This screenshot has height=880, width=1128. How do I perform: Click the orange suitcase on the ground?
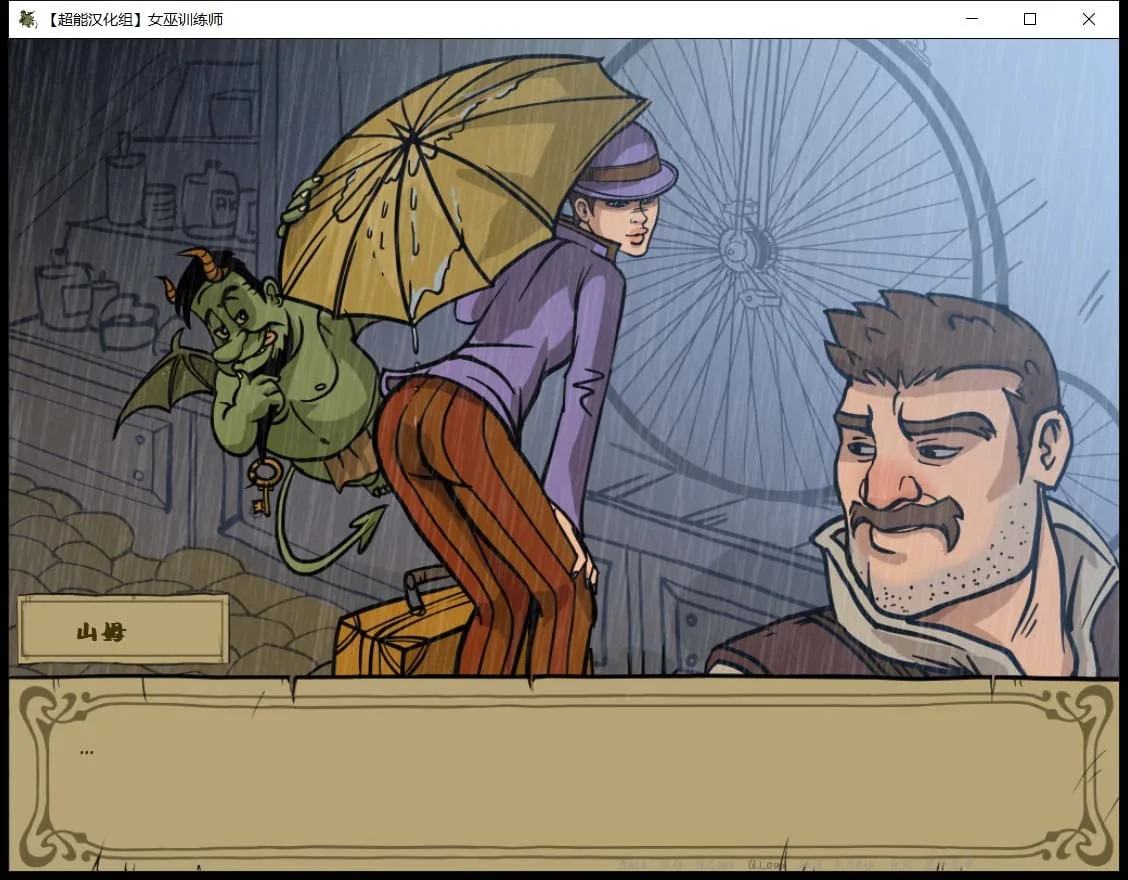(x=403, y=625)
